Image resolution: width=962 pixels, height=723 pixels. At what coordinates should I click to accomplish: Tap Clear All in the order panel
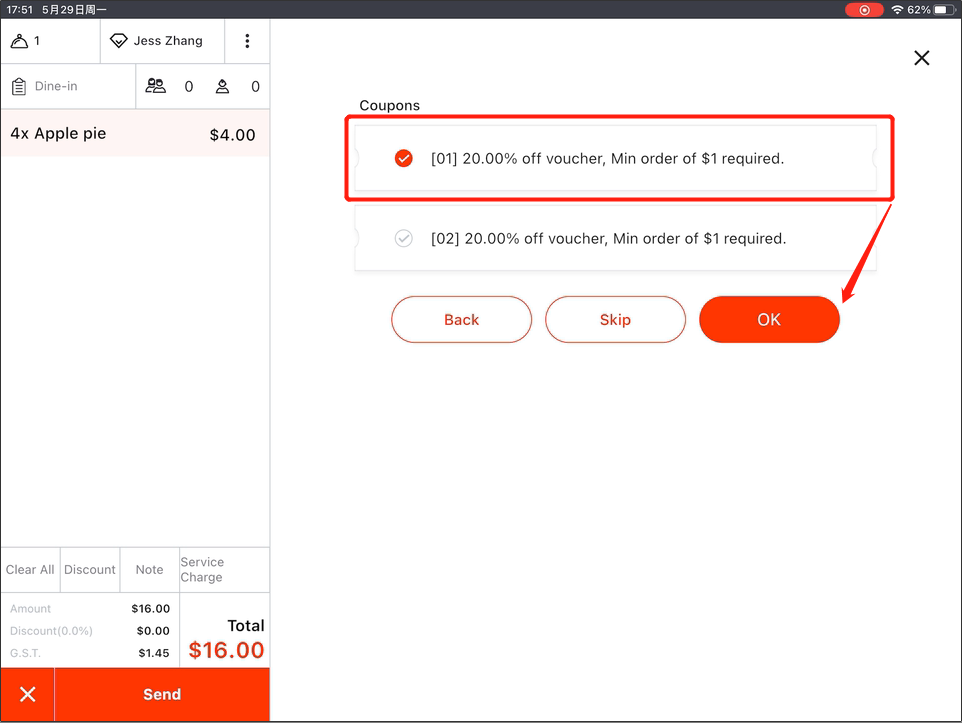[30, 570]
